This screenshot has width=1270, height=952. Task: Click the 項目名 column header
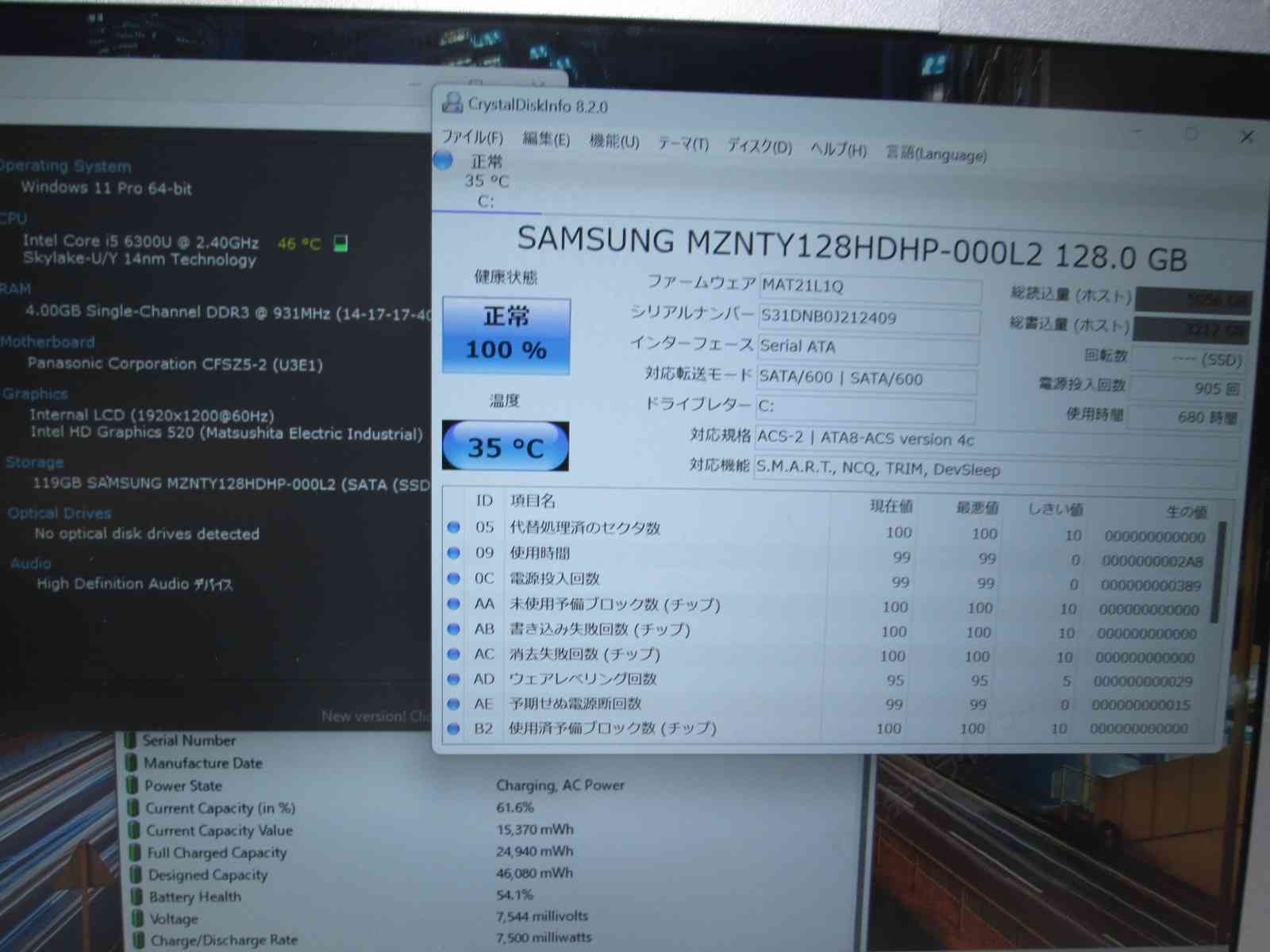(x=533, y=501)
